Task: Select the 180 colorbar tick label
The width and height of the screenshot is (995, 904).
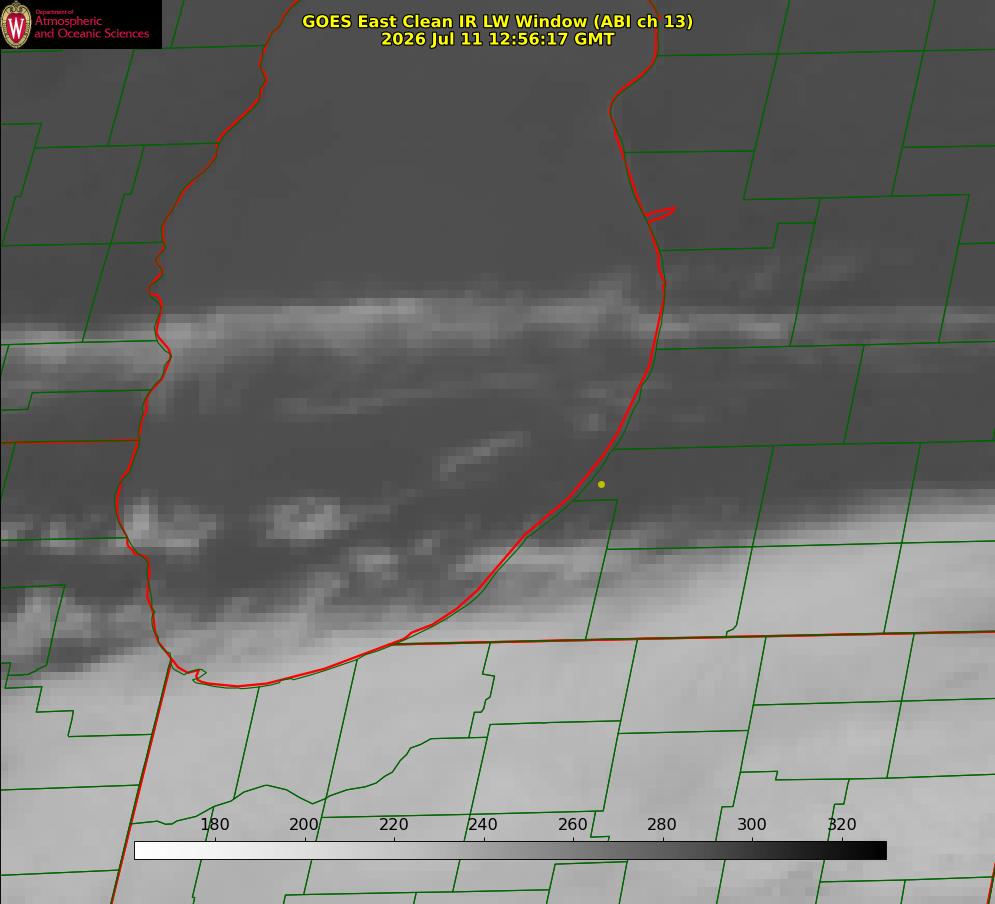Action: coord(215,824)
